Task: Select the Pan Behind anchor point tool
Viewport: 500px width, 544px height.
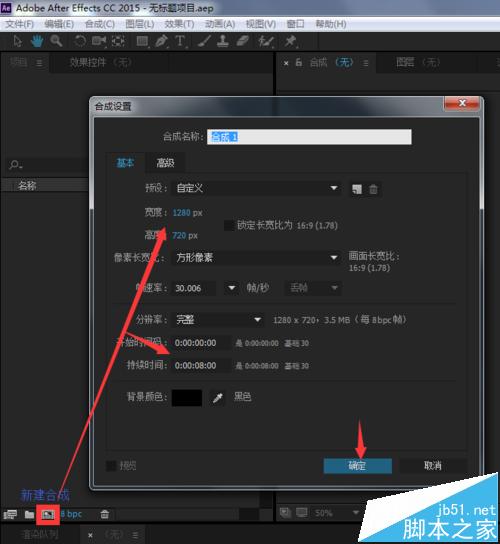Action: click(118, 41)
